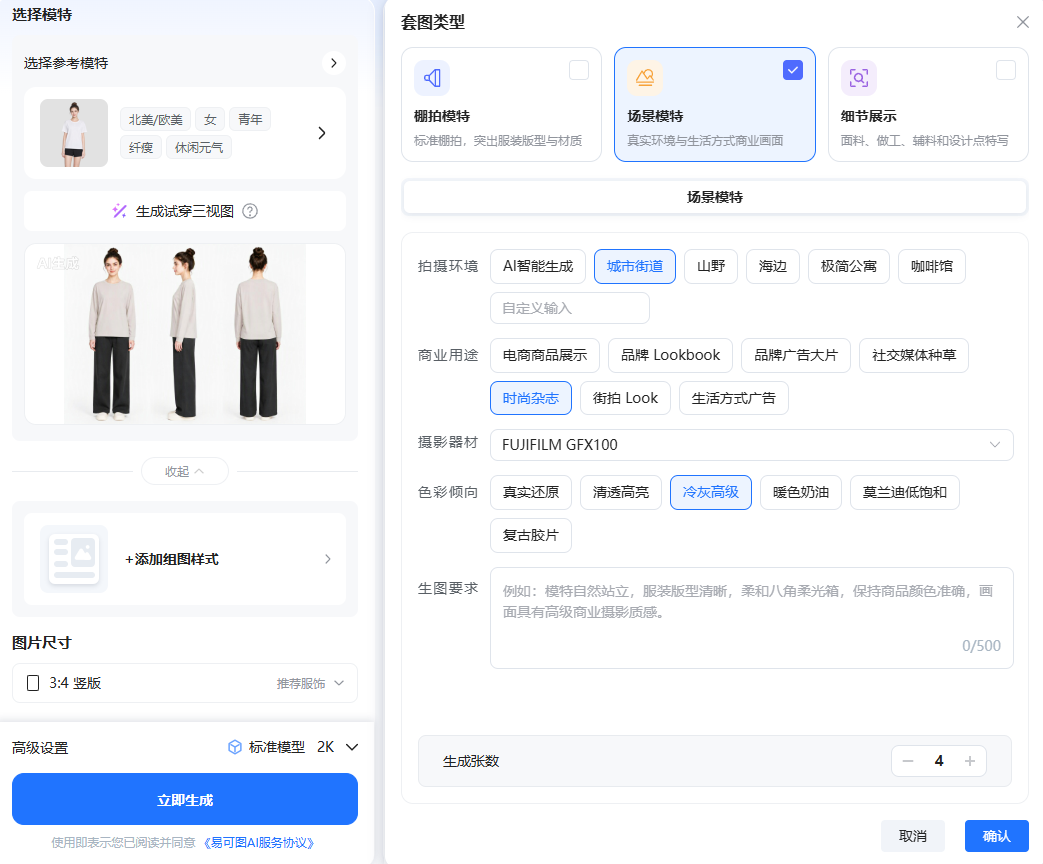Click the 纤瘦 model tag
The height and width of the screenshot is (864, 1043).
coord(141,148)
